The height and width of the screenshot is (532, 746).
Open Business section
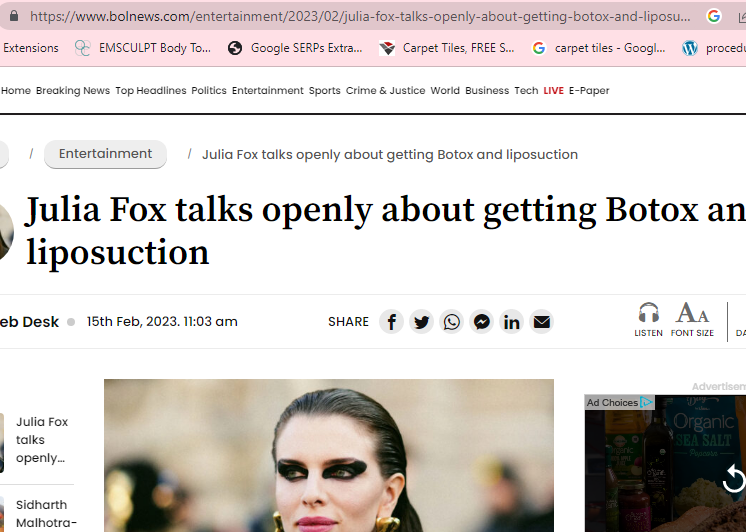point(487,90)
